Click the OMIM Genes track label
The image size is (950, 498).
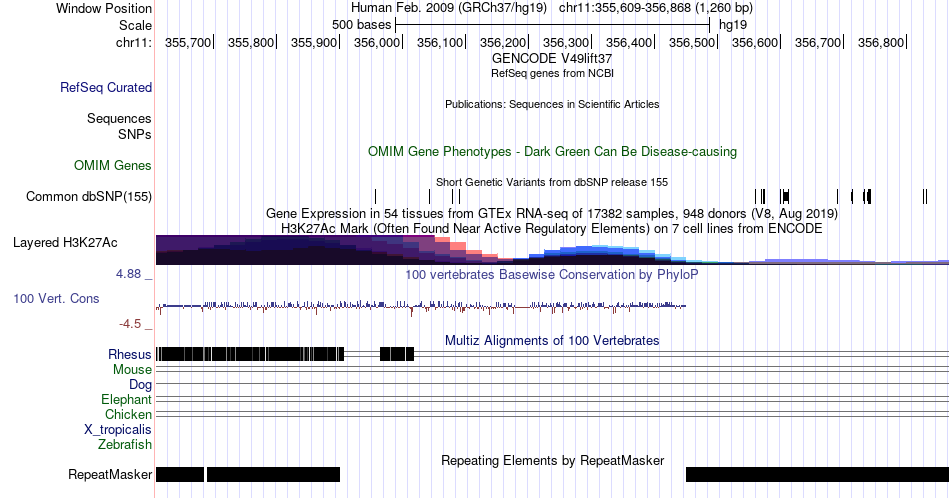click(x=113, y=165)
